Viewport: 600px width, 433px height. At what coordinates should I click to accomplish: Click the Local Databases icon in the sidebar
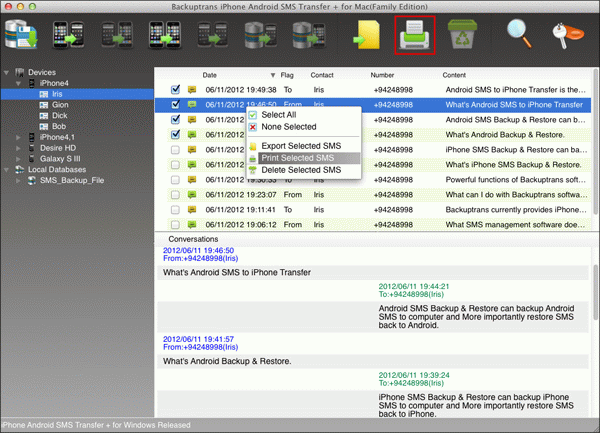pos(20,169)
